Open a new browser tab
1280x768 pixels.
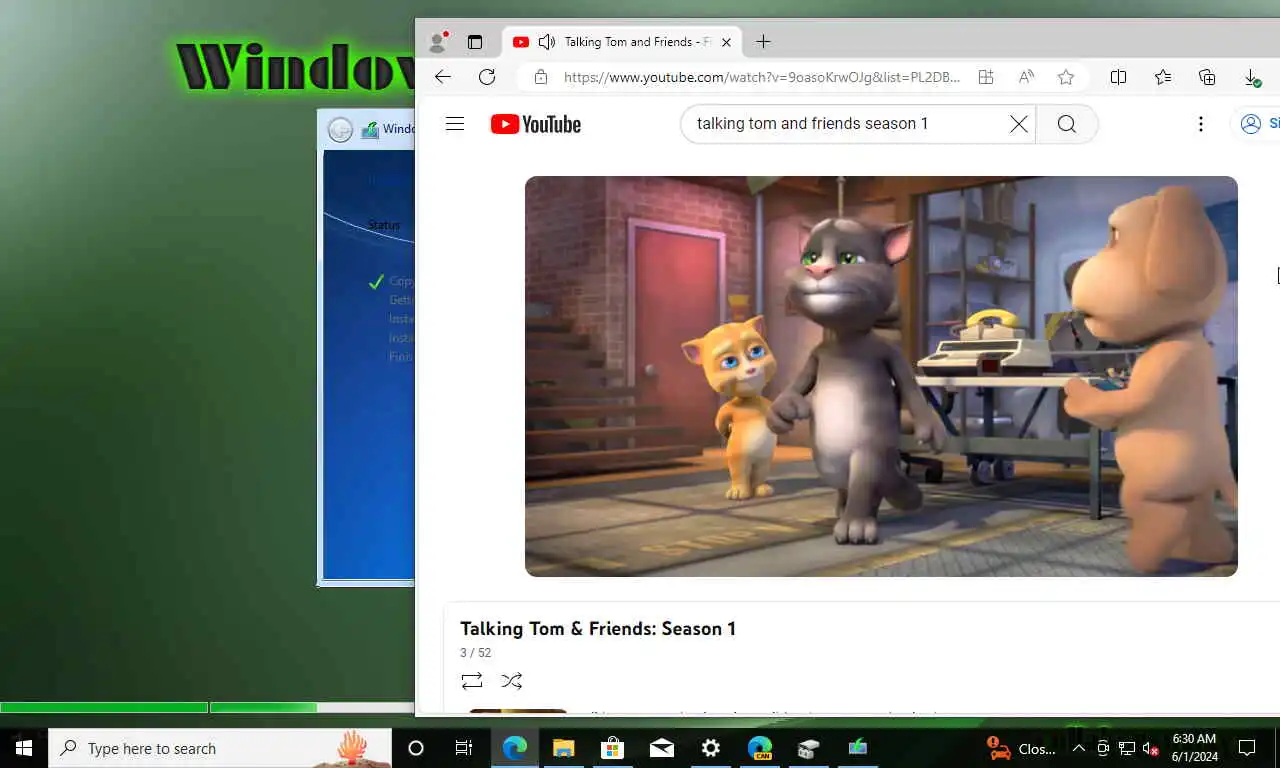pyautogui.click(x=763, y=42)
